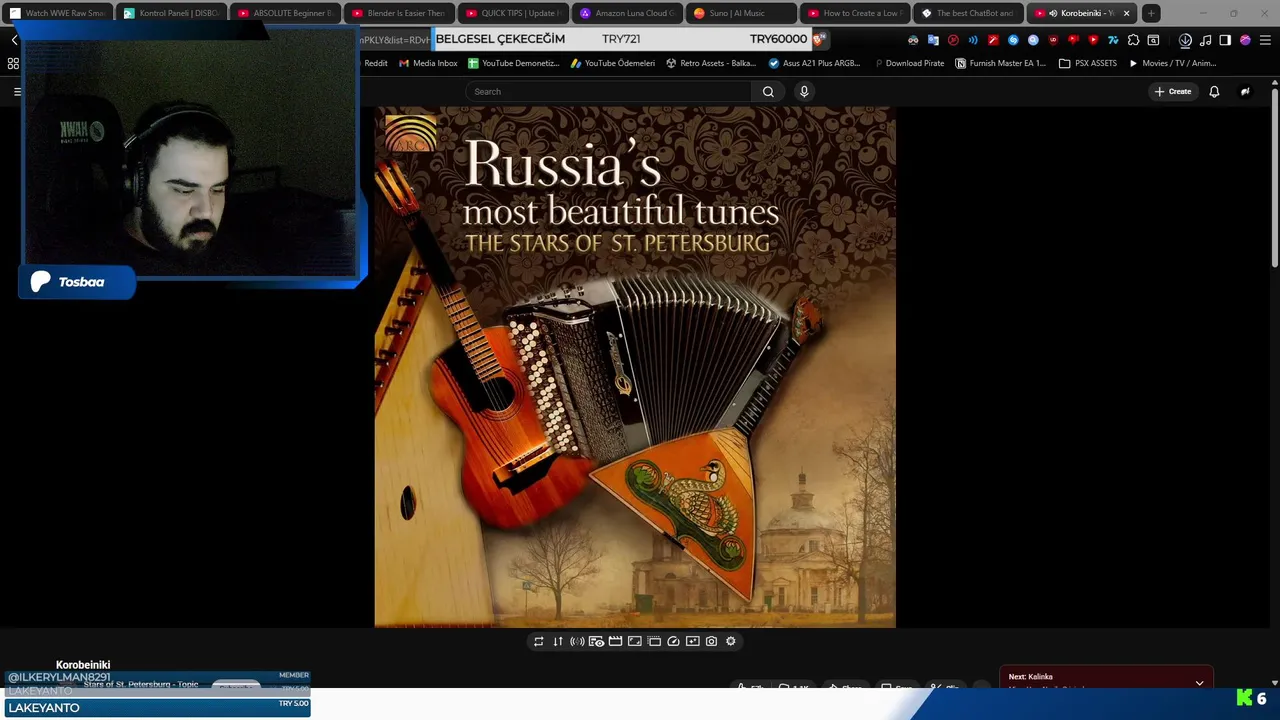Image resolution: width=1280 pixels, height=720 pixels.
Task: Click the uBlock Origin shield extension icon
Action: (x=1053, y=40)
